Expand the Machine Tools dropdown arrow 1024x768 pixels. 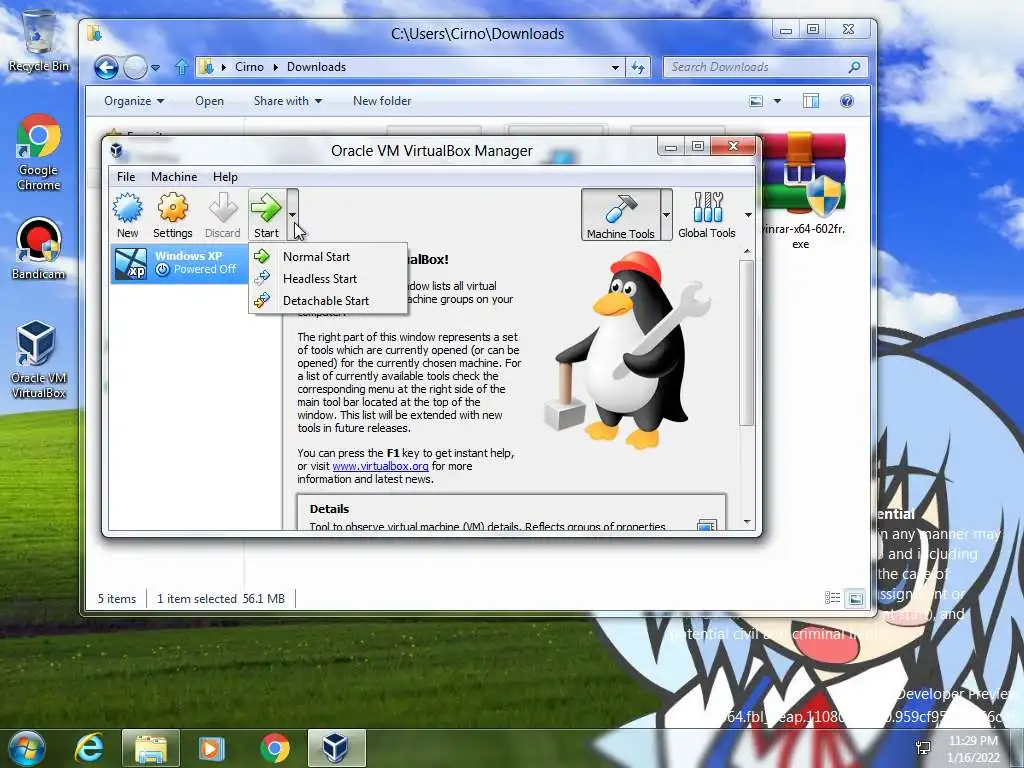coord(666,215)
